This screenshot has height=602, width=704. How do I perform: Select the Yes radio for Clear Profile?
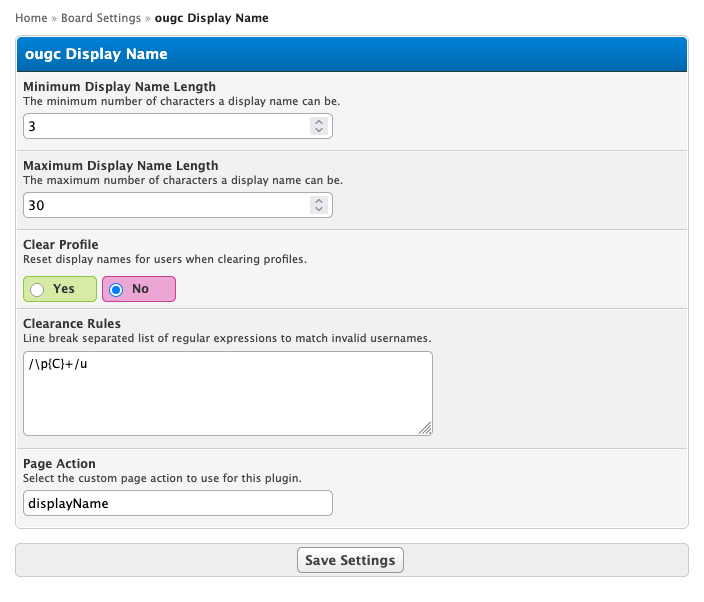pos(38,289)
